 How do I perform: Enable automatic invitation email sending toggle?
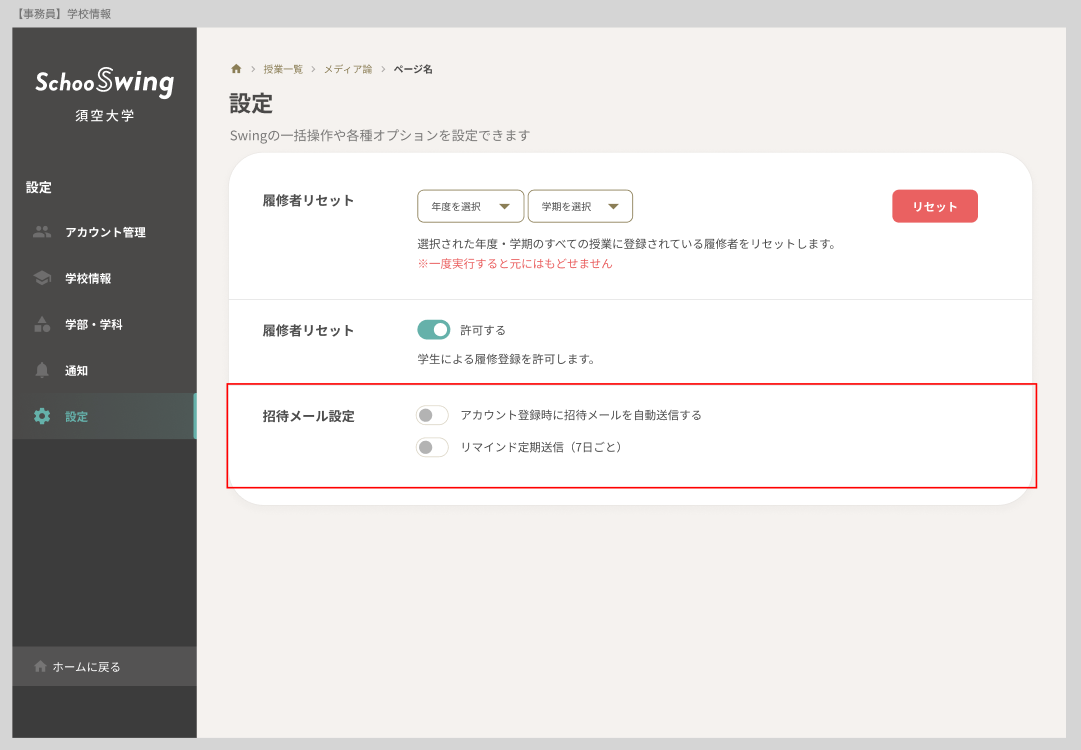click(432, 414)
